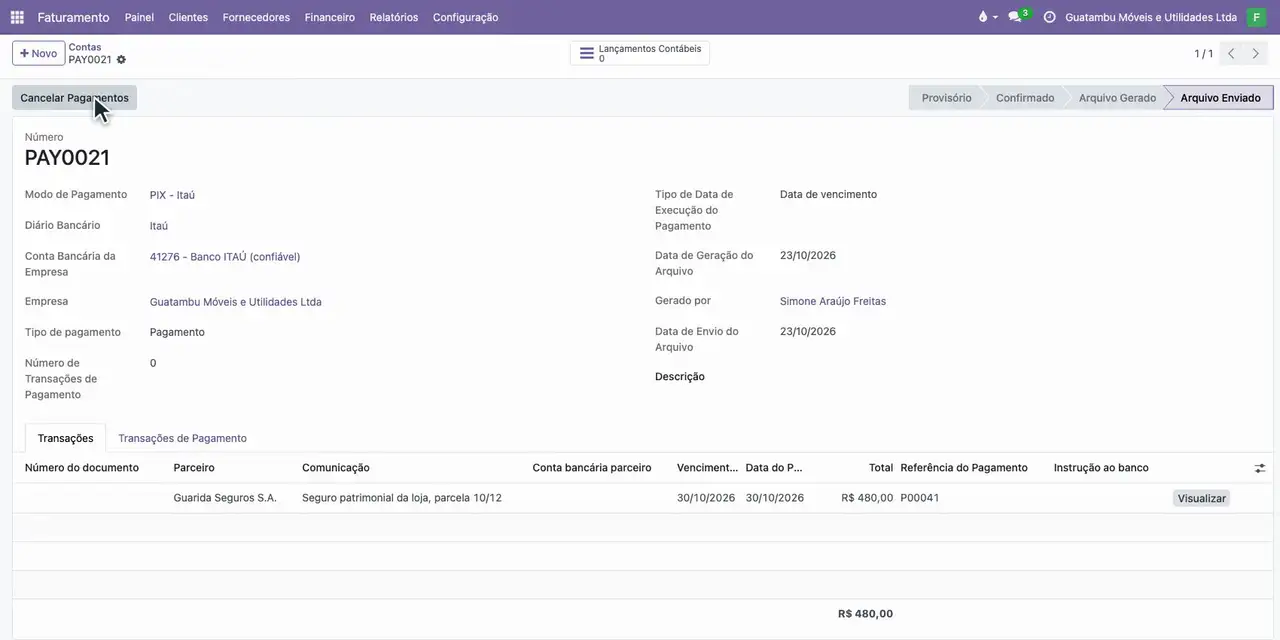Open the Configuração menu
Viewport: 1280px width, 640px height.
click(465, 17)
